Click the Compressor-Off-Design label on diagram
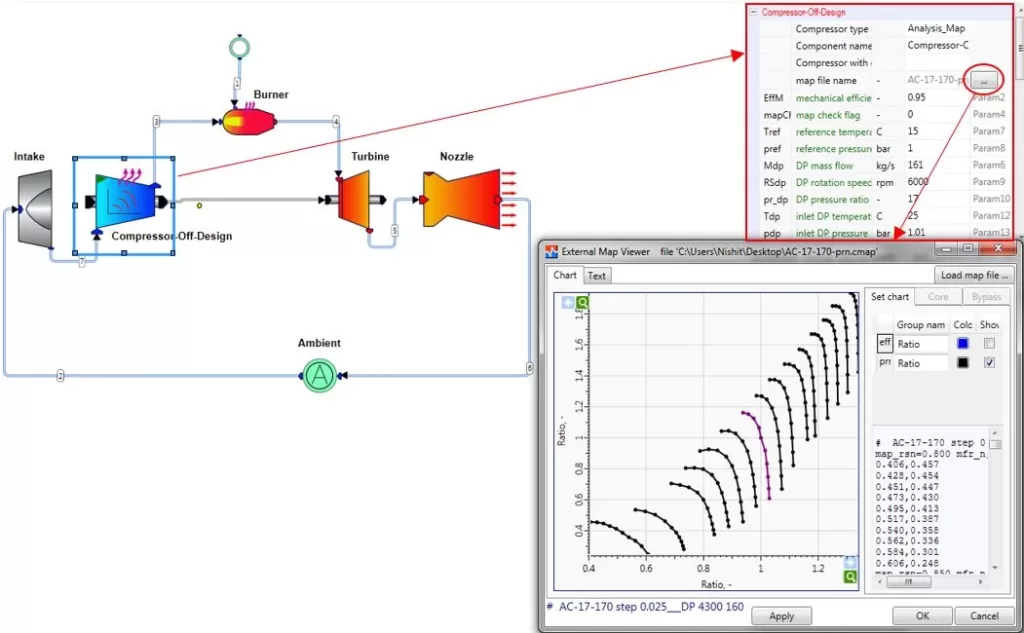The width and height of the screenshot is (1024, 633). point(172,236)
